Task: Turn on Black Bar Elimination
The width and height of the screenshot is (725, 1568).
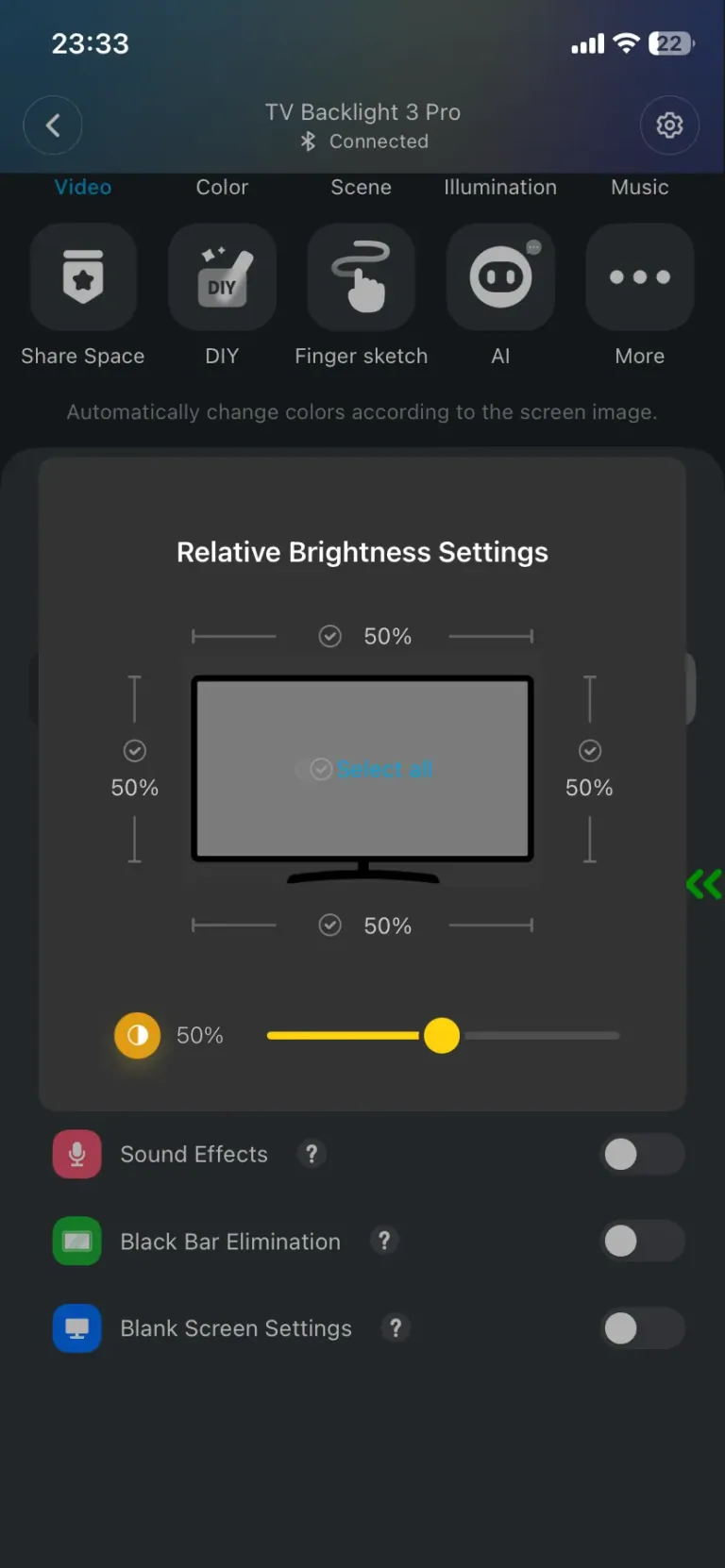Action: point(643,1241)
